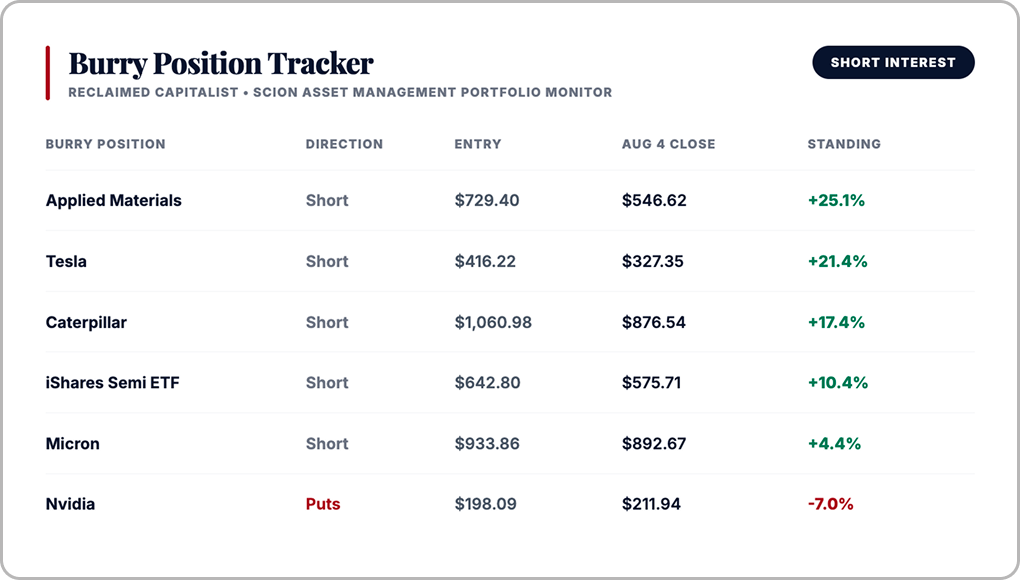This screenshot has width=1020, height=580.
Task: Select the Scion Asset Management subtitle text
Action: pyautogui.click(x=433, y=92)
